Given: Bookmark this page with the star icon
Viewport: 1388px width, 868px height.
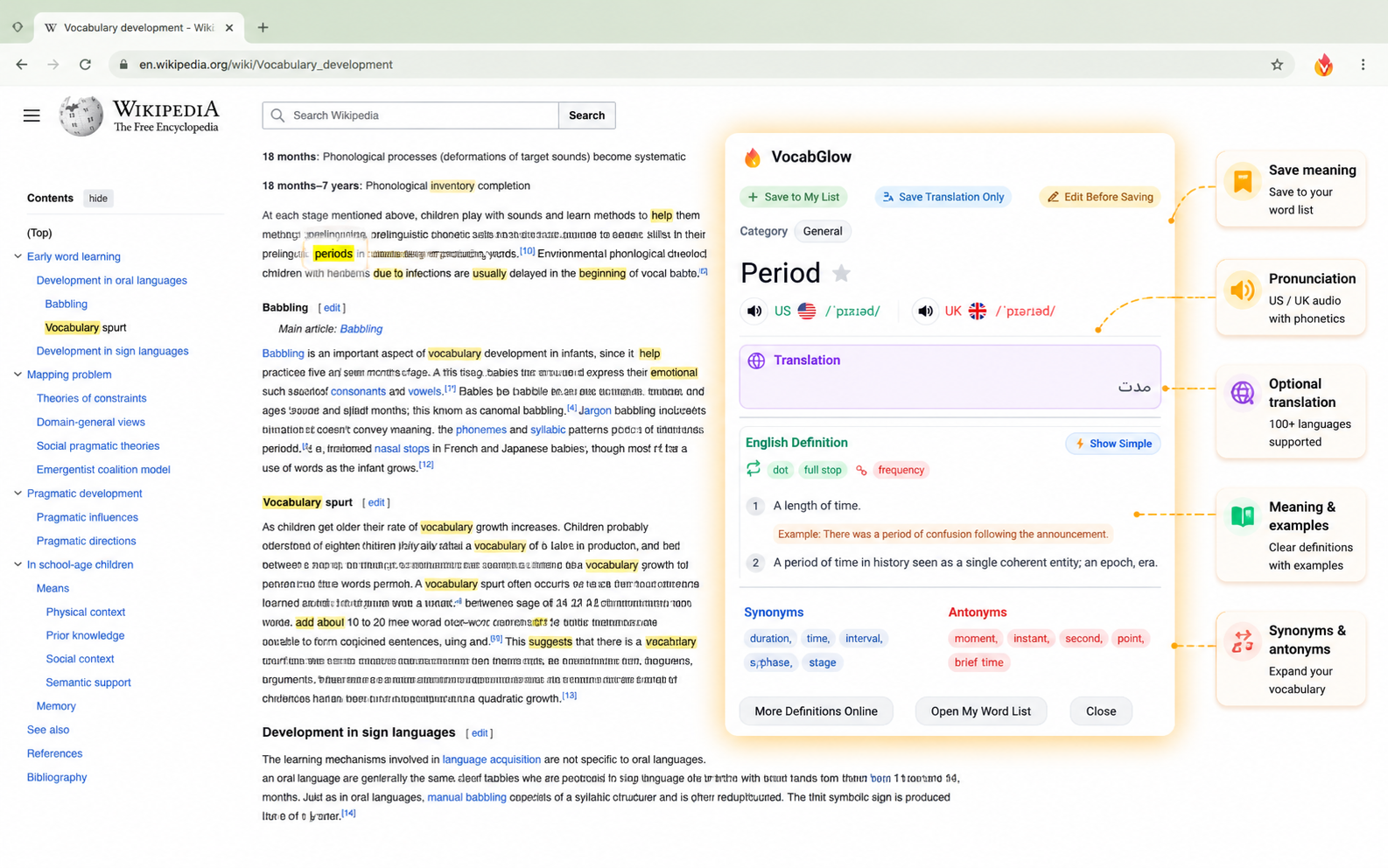Looking at the screenshot, I should coord(1277,65).
